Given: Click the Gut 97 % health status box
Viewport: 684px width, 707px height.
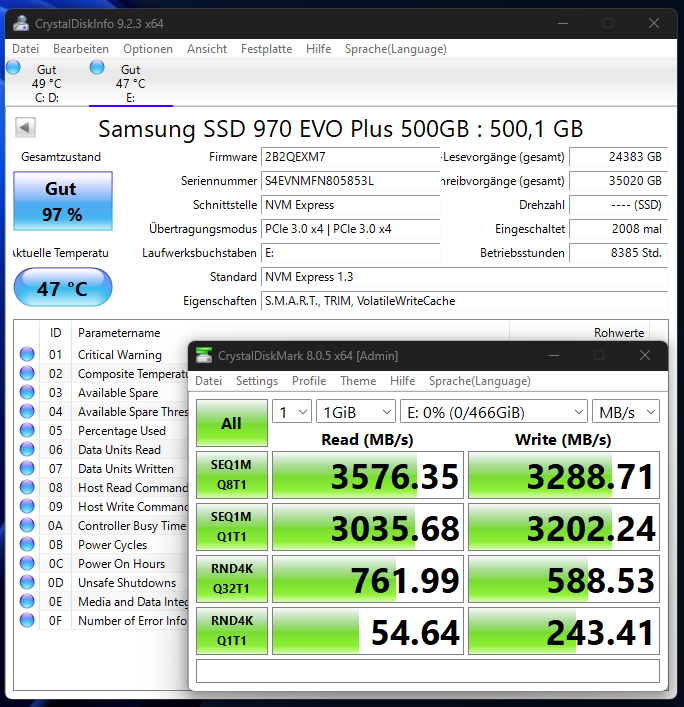Looking at the screenshot, I should click(63, 201).
